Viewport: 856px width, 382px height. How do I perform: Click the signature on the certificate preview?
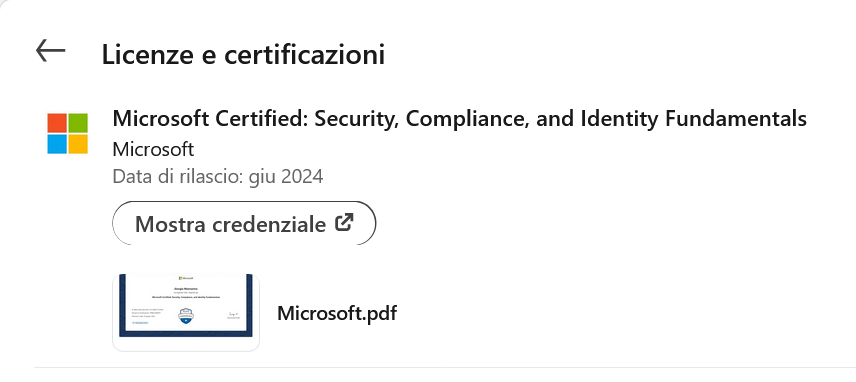tap(233, 314)
